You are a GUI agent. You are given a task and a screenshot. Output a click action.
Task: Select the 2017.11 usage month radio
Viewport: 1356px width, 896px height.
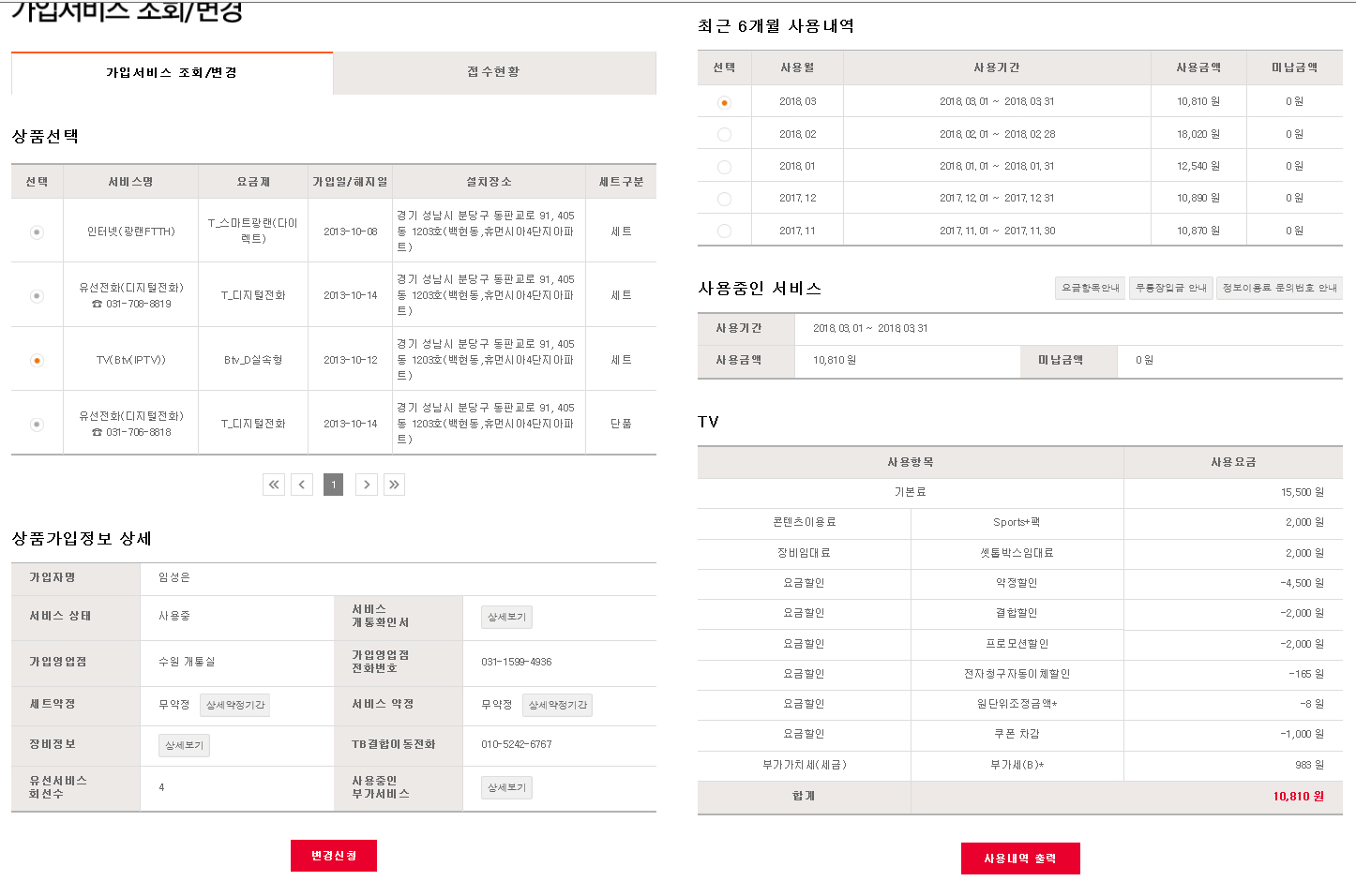coord(724,231)
